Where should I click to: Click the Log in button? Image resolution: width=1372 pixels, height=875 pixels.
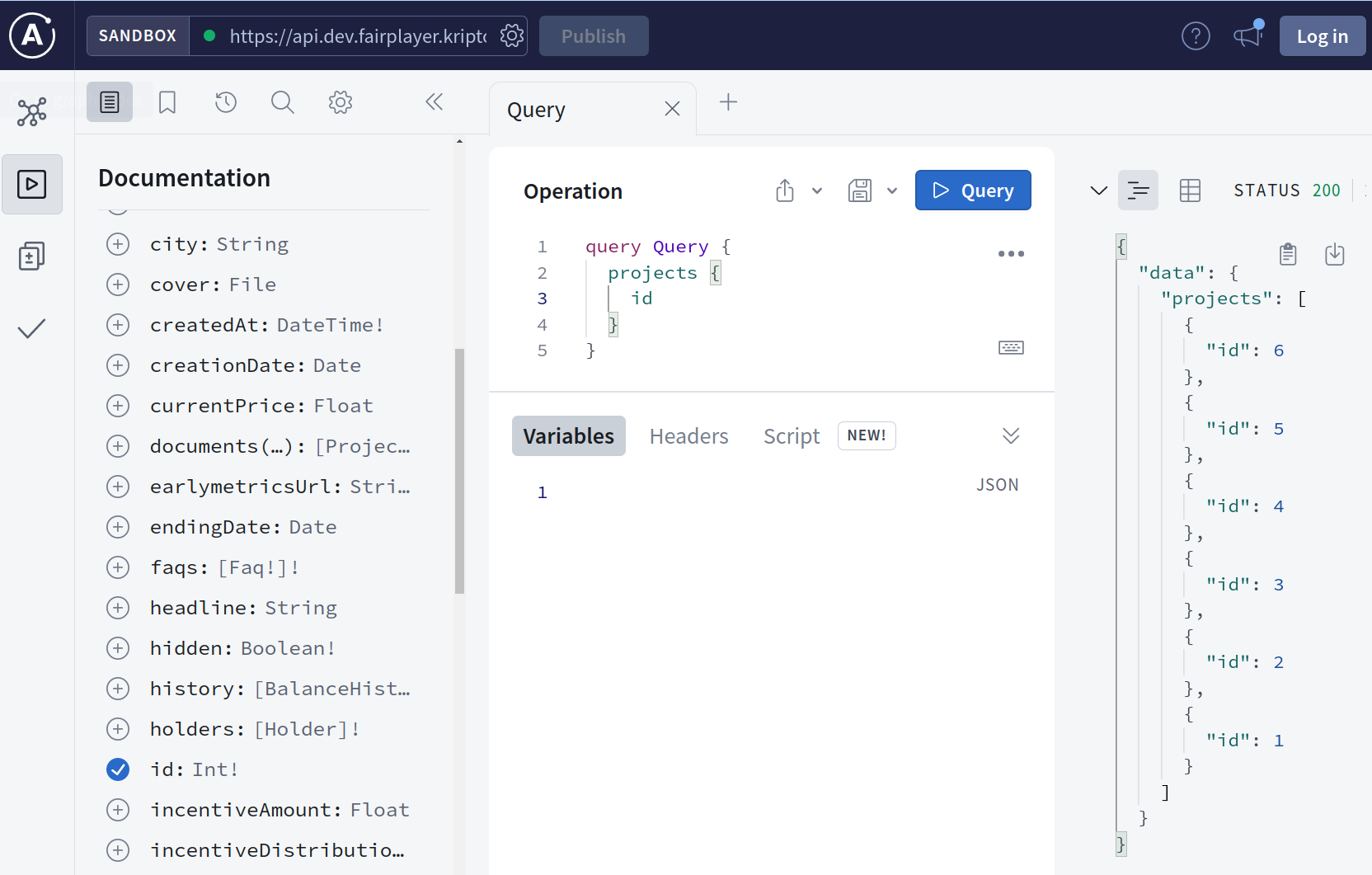pos(1322,36)
